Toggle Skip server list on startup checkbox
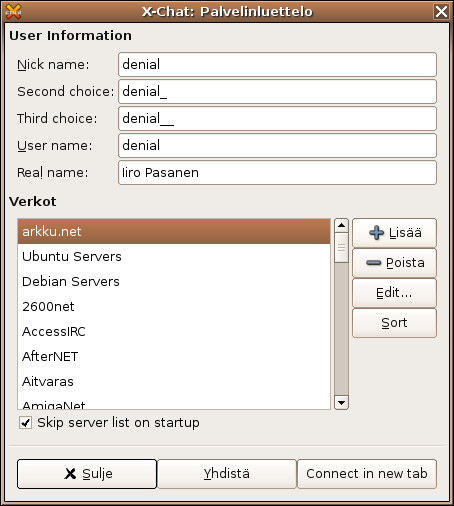 (x=25, y=423)
